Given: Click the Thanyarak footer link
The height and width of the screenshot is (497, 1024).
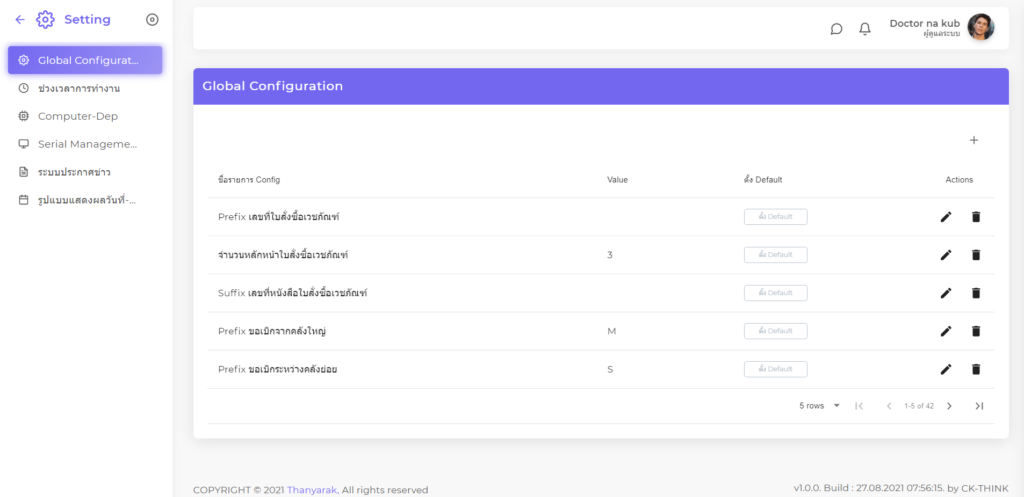Looking at the screenshot, I should pos(312,490).
